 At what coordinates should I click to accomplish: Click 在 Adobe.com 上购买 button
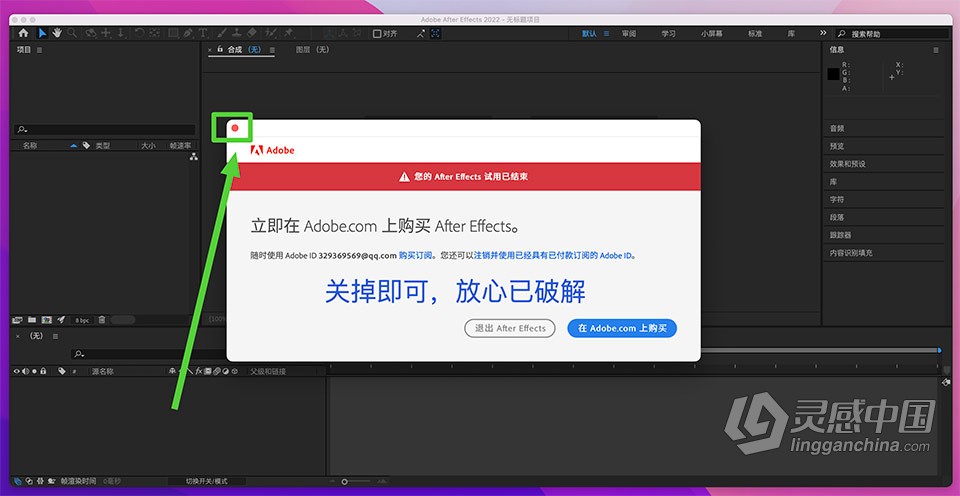(622, 328)
